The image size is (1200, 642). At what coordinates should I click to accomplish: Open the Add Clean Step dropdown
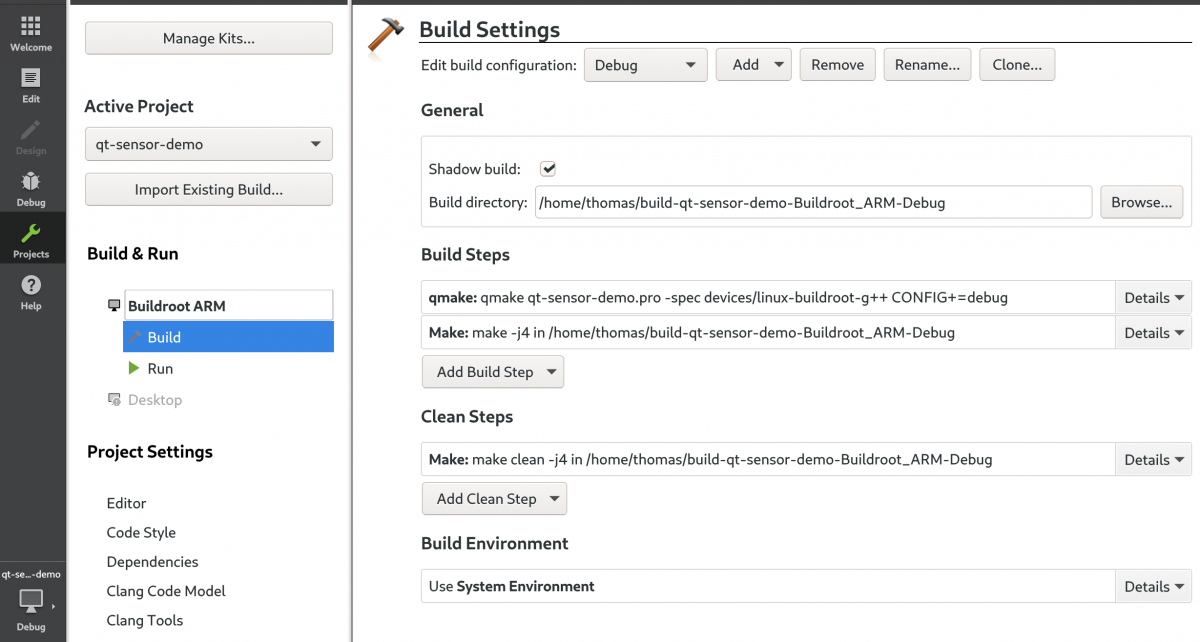tap(494, 498)
